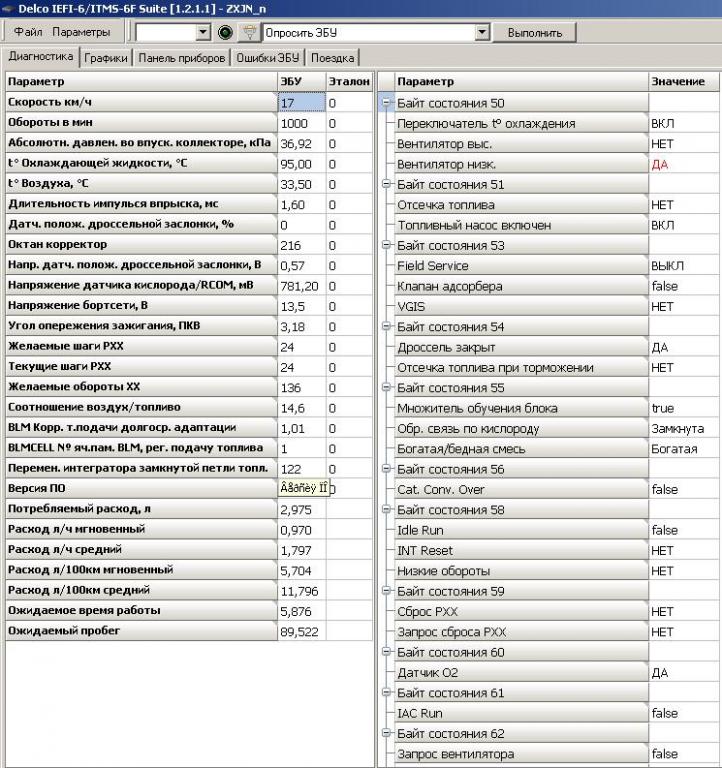Open the Опросить ЭБУ command dropdown
Viewport: 722px width, 768px height.
(482, 32)
